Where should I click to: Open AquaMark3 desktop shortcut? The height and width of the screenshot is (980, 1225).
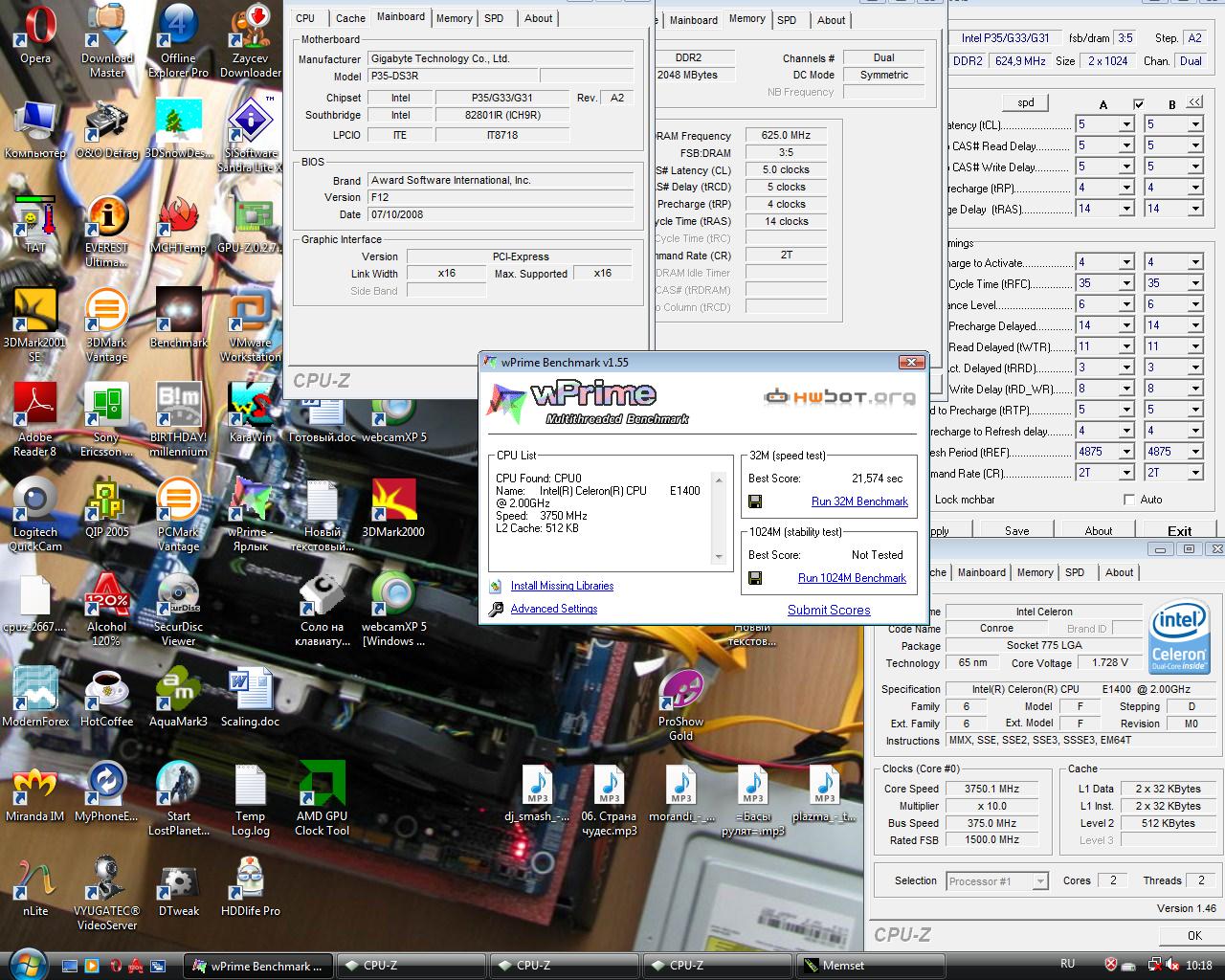point(178,698)
